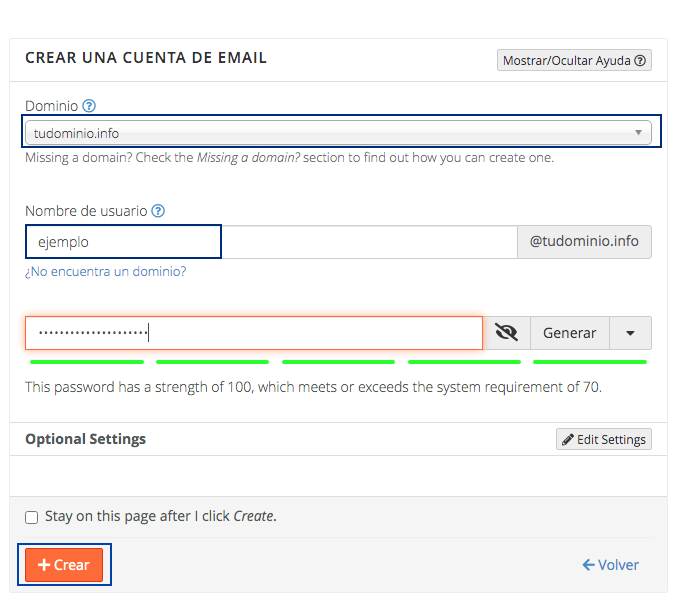Enable Stay on this page checkbox
The height and width of the screenshot is (615, 679).
coord(32,517)
